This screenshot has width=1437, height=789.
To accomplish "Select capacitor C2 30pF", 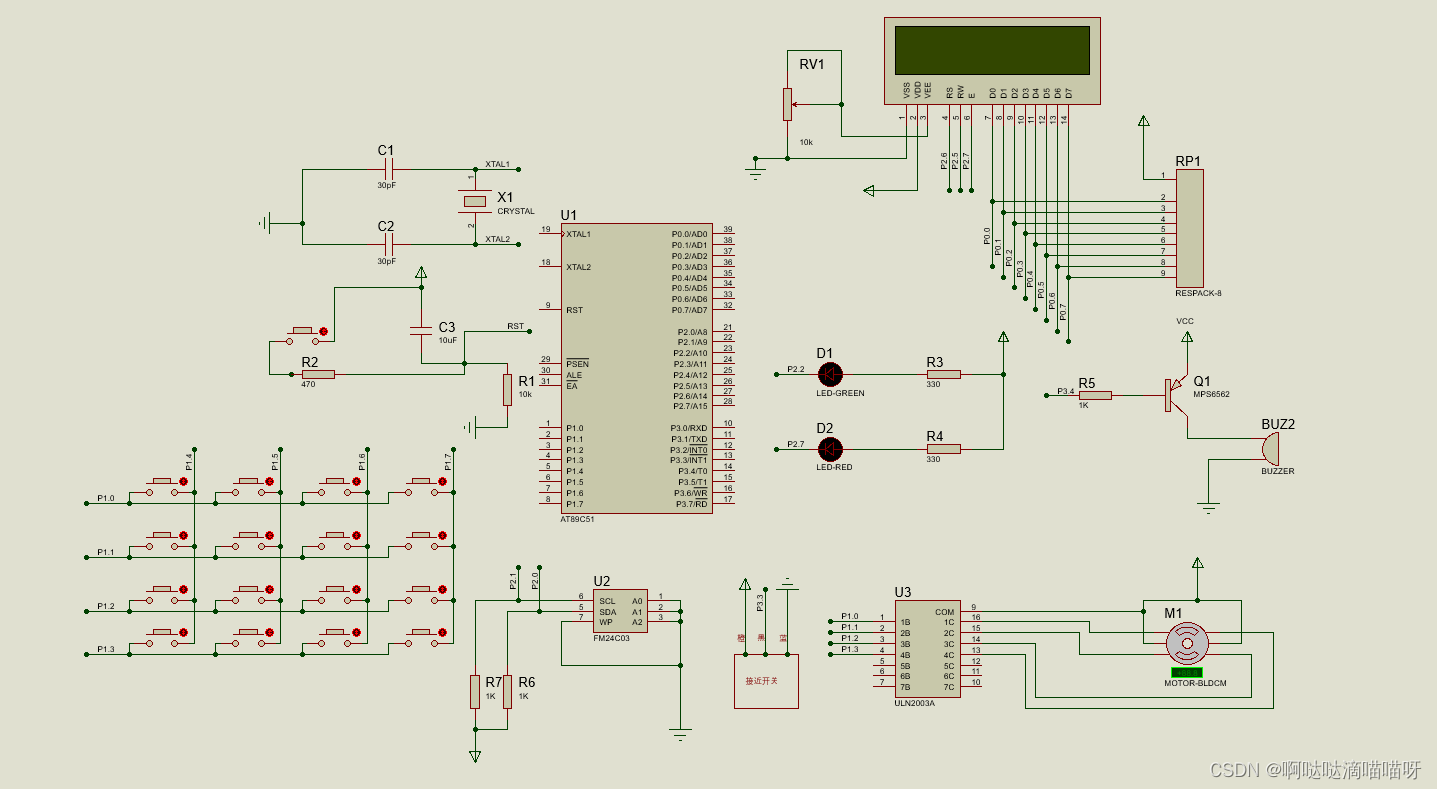I will pyautogui.click(x=388, y=245).
